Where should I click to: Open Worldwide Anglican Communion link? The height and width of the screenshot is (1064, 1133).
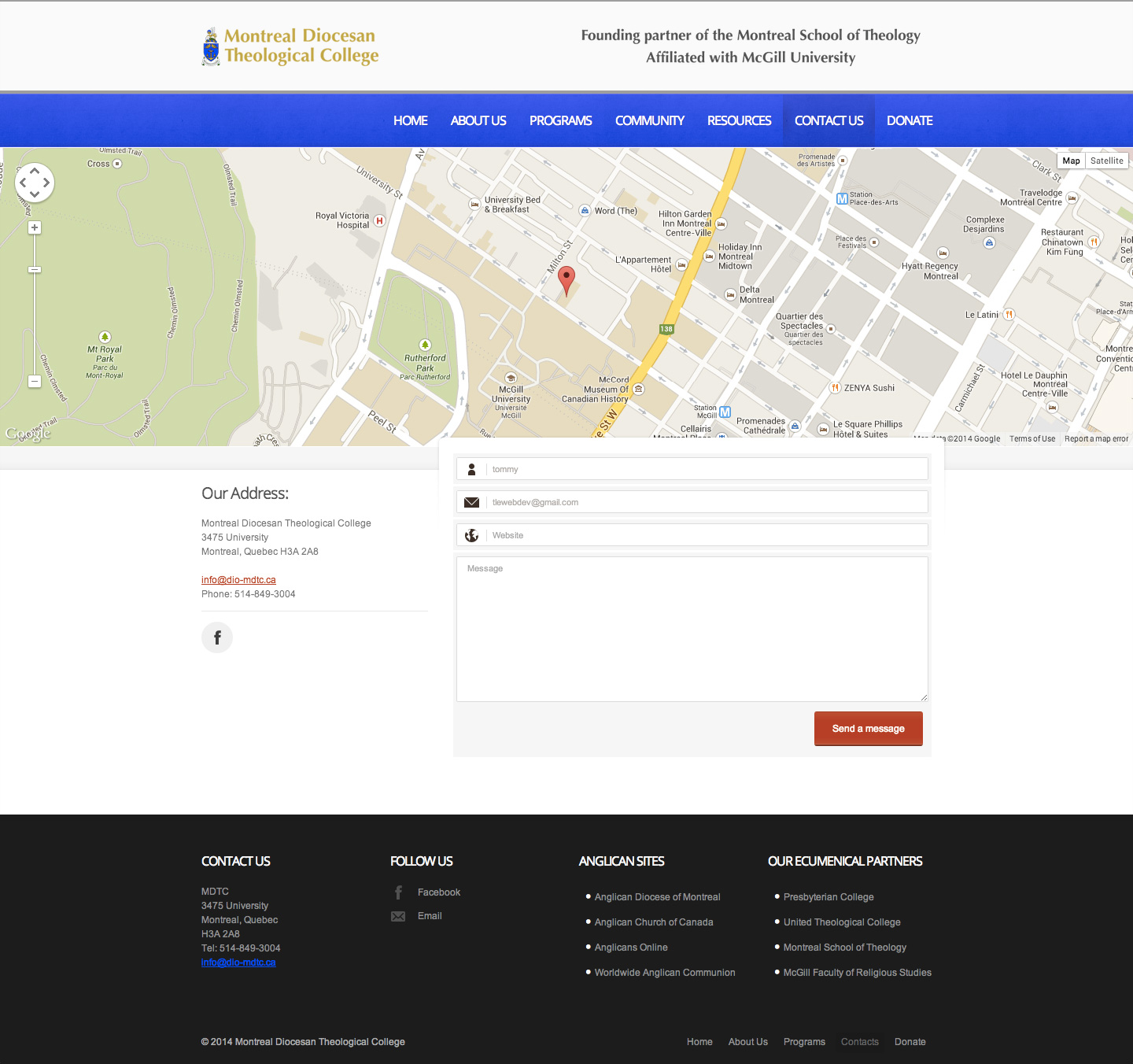point(665,973)
